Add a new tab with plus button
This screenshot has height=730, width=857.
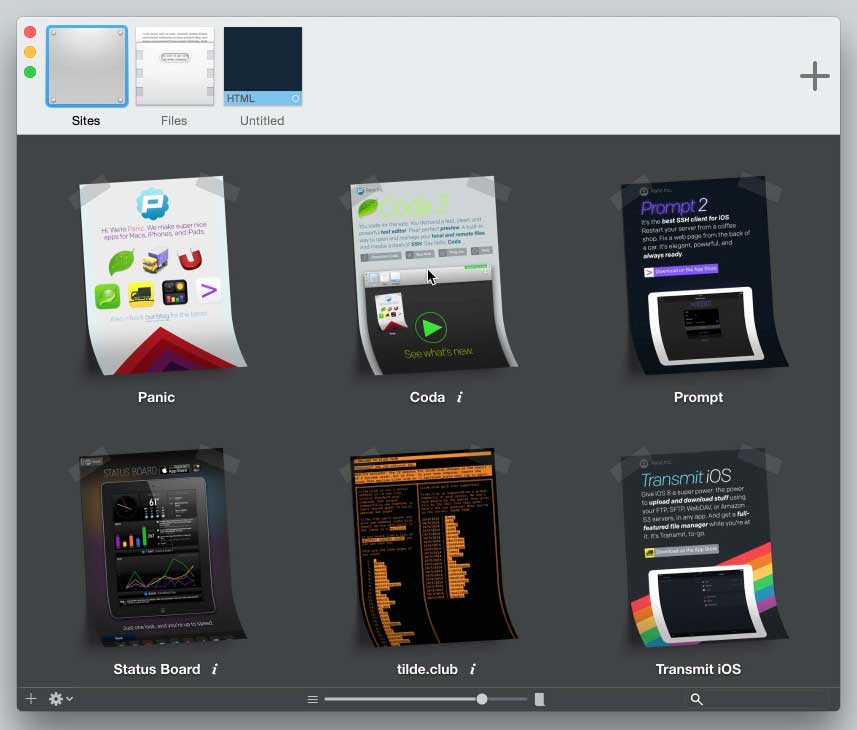pyautogui.click(x=814, y=76)
